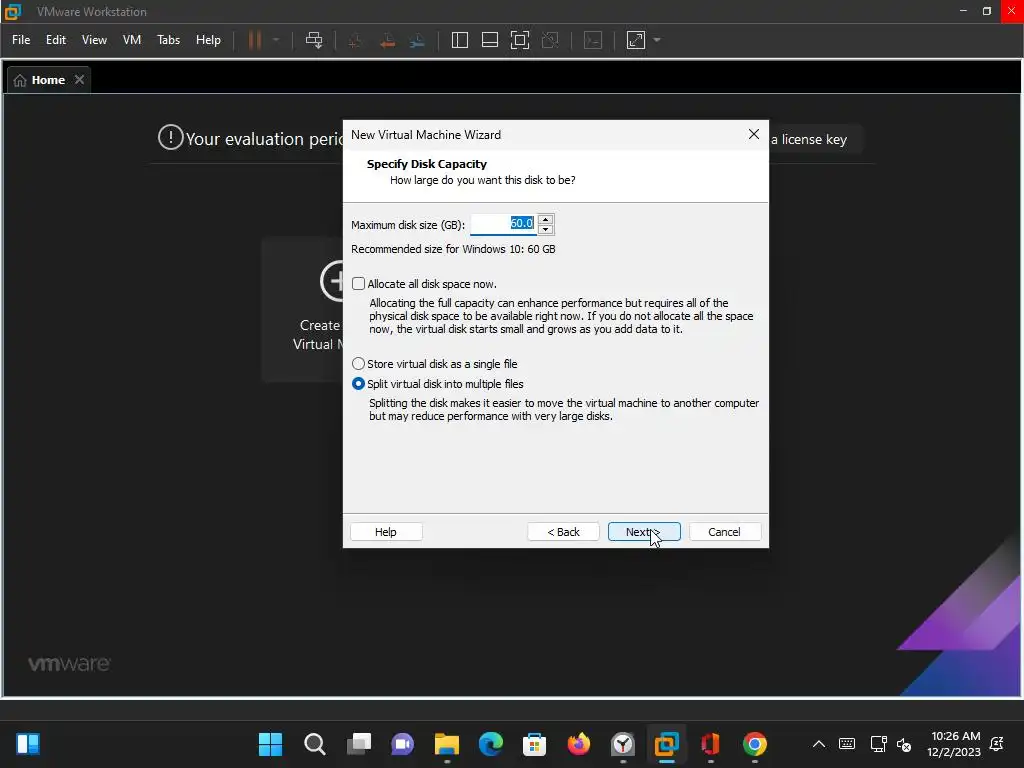Open the Help menu
Viewport: 1024px width, 768px height.
pyautogui.click(x=208, y=40)
